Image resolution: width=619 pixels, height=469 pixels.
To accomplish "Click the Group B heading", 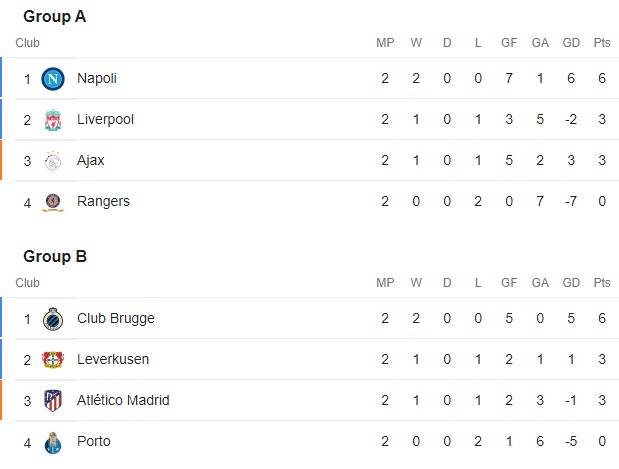I will pos(55,257).
